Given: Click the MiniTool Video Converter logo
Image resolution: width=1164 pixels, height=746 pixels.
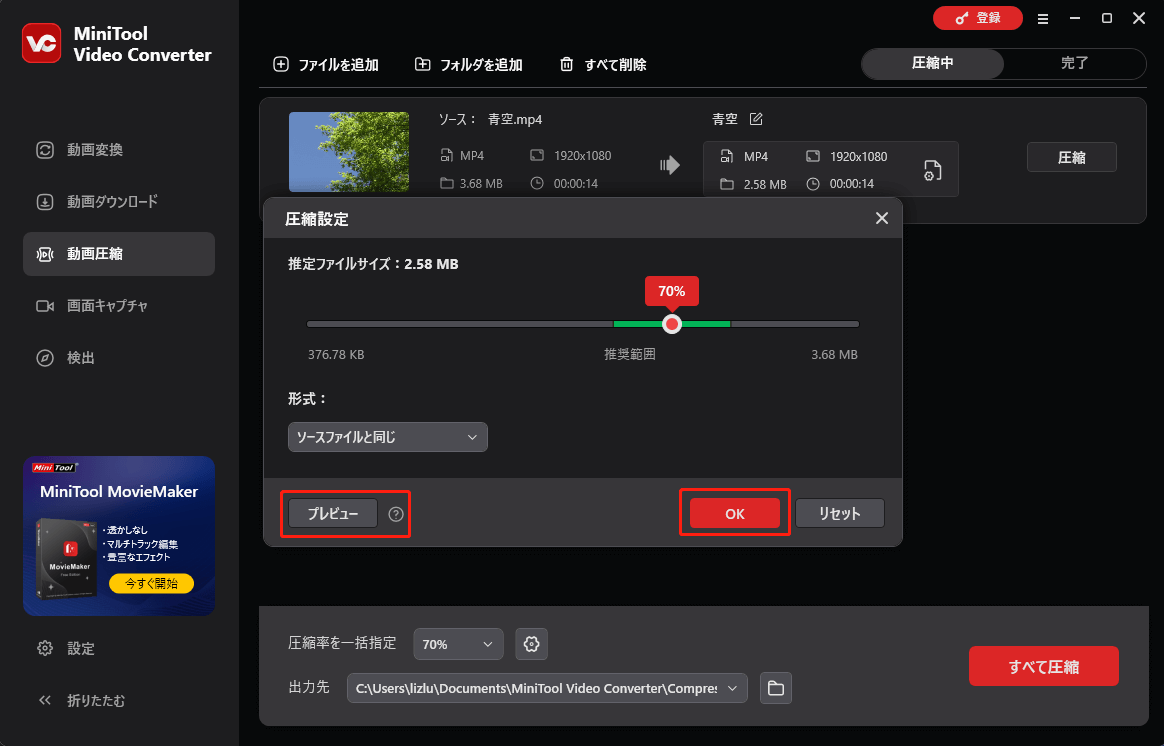Looking at the screenshot, I should click(x=41, y=44).
